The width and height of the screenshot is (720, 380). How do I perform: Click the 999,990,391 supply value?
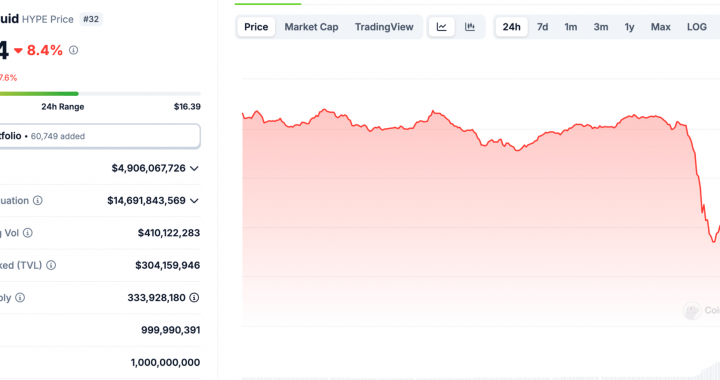coord(171,330)
